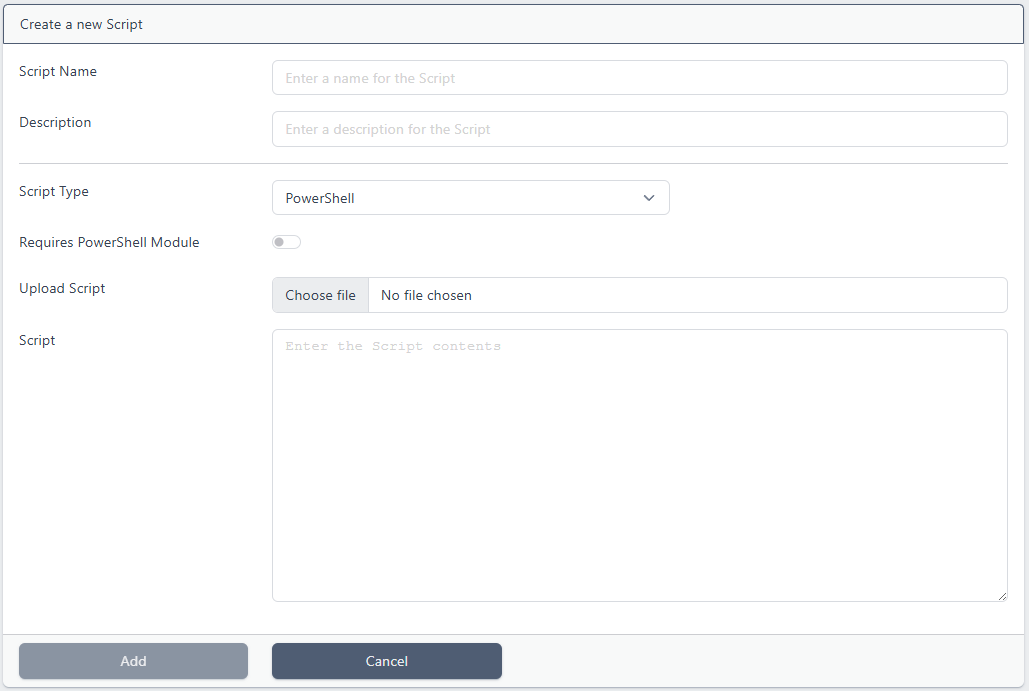The width and height of the screenshot is (1029, 691).
Task: Click the Description label
Action: tap(55, 122)
